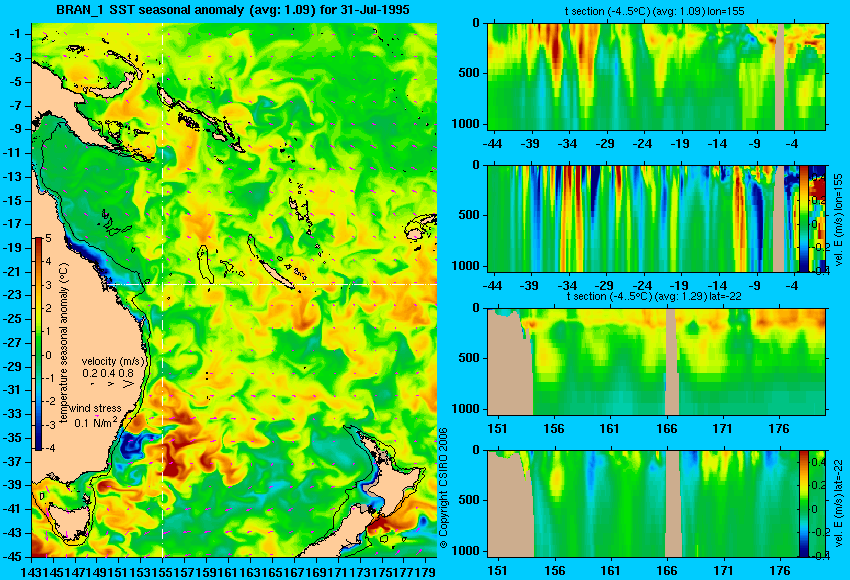Screen dimensions: 850x580
Task: Click the 't section' lat=-22 panel title
Action: 654,297
